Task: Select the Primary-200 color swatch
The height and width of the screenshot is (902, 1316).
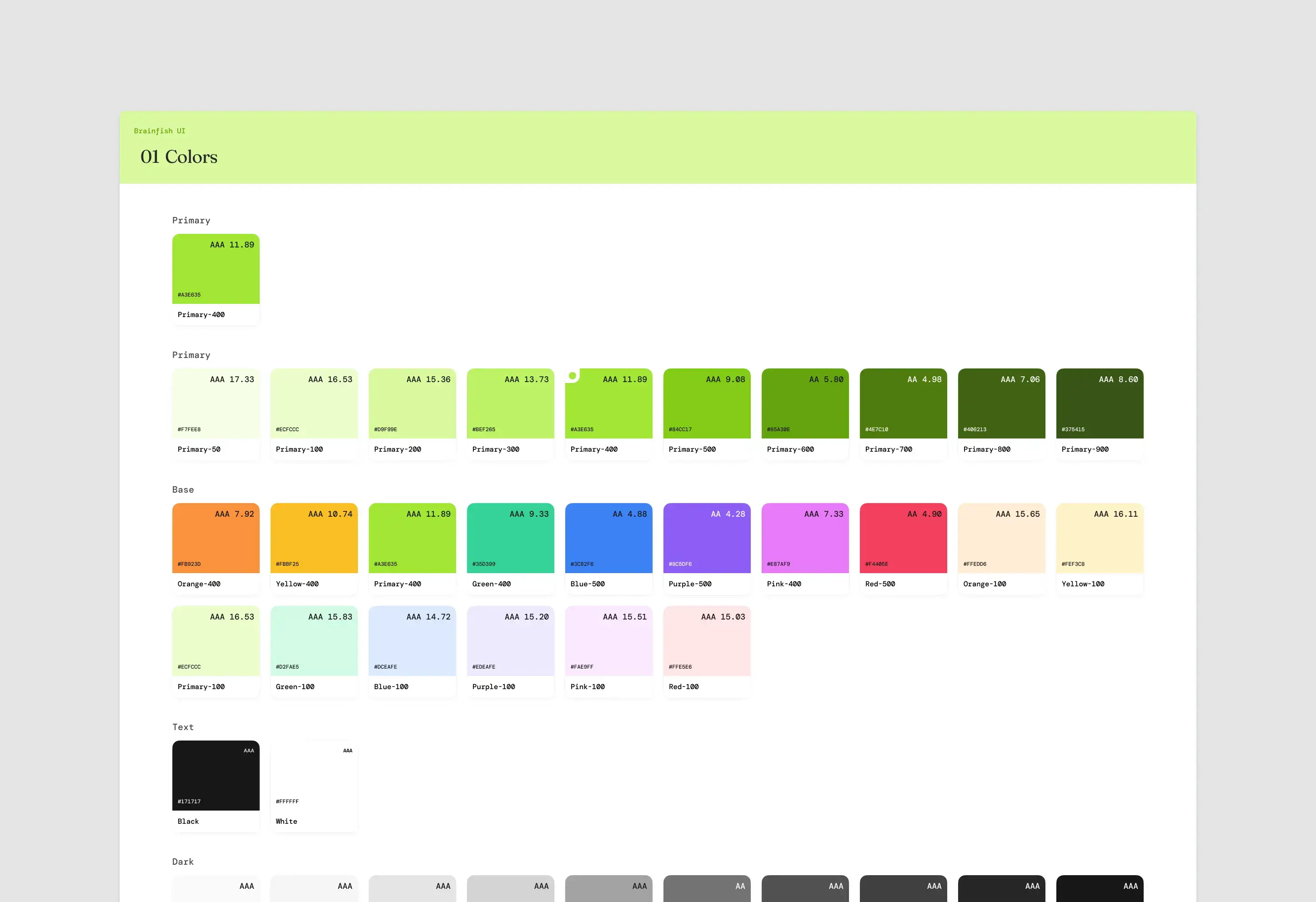Action: pyautogui.click(x=412, y=414)
